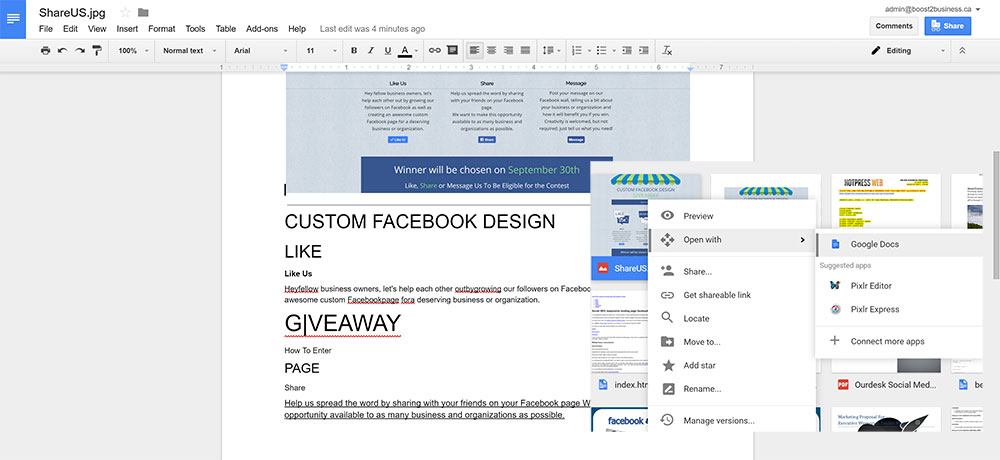
Task: Undo the last action
Action: [x=62, y=50]
